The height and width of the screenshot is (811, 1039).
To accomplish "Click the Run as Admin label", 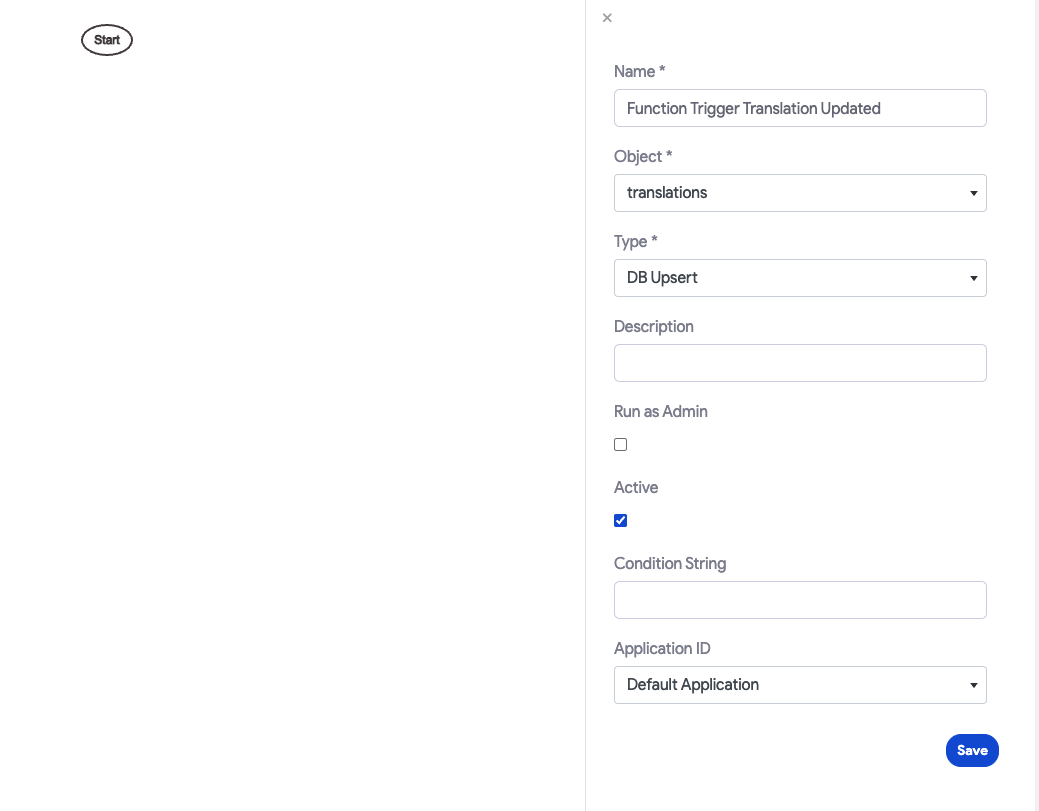I will [660, 411].
